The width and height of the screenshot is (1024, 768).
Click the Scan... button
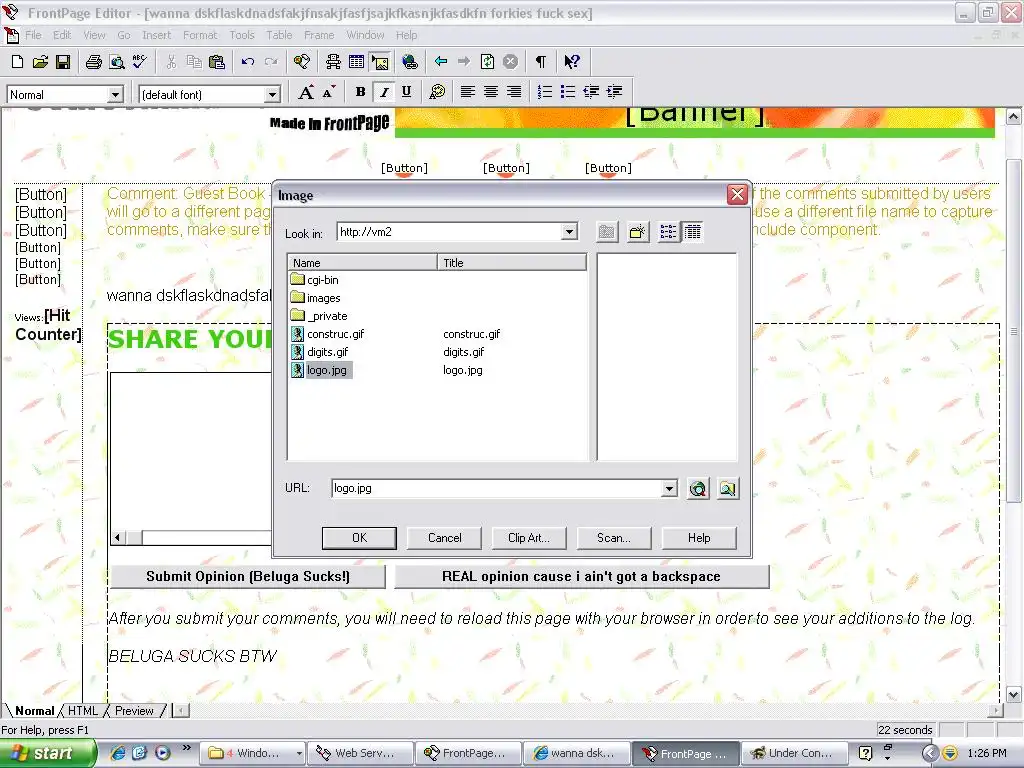(x=614, y=538)
